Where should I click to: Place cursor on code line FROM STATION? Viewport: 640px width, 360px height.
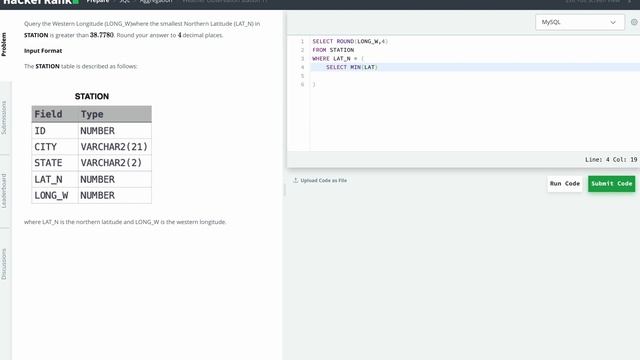(x=333, y=50)
